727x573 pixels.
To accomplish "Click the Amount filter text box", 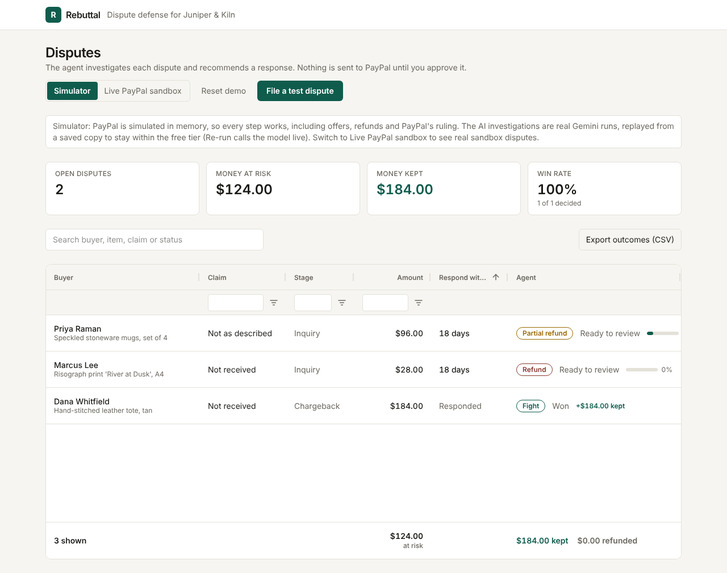I will pos(385,303).
